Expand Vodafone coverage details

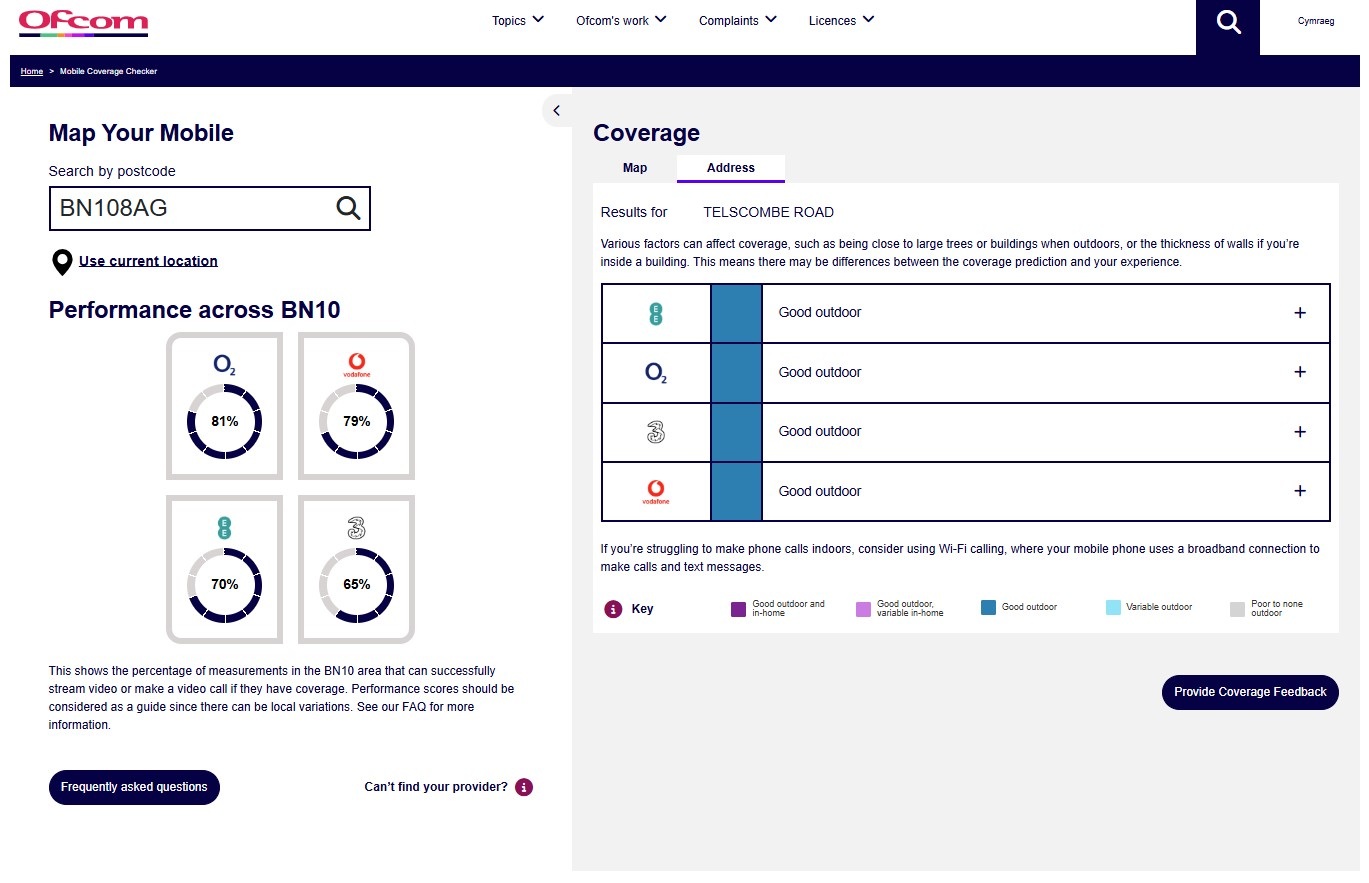(1299, 491)
